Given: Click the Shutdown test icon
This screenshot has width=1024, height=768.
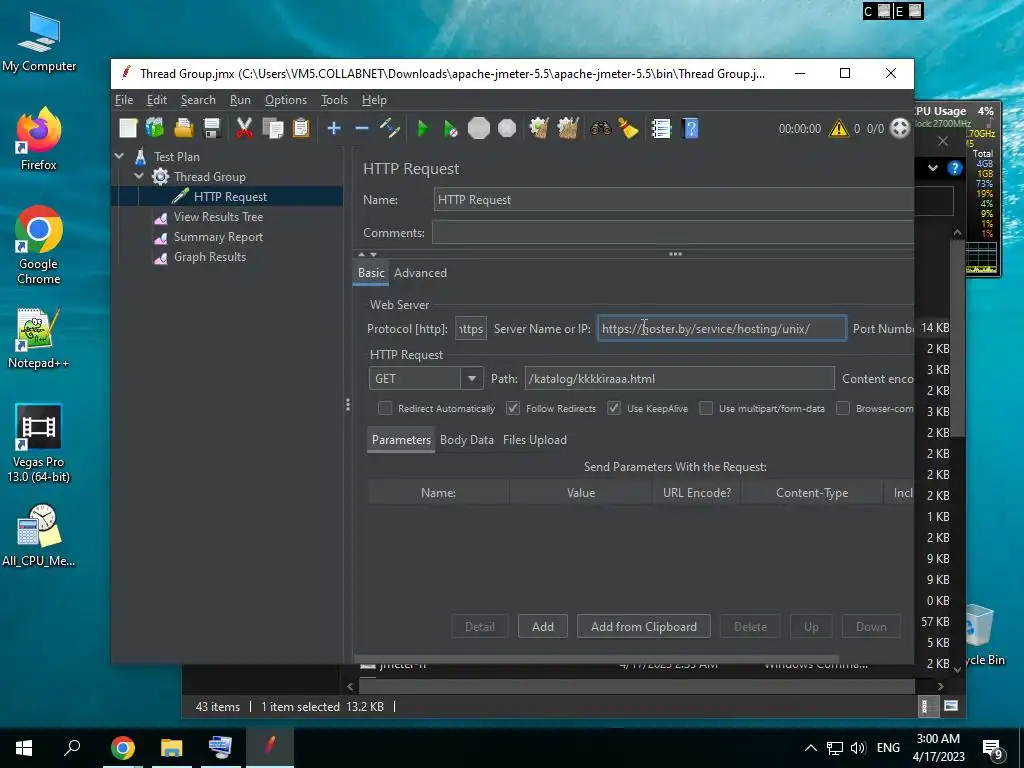Looking at the screenshot, I should click(x=507, y=128).
